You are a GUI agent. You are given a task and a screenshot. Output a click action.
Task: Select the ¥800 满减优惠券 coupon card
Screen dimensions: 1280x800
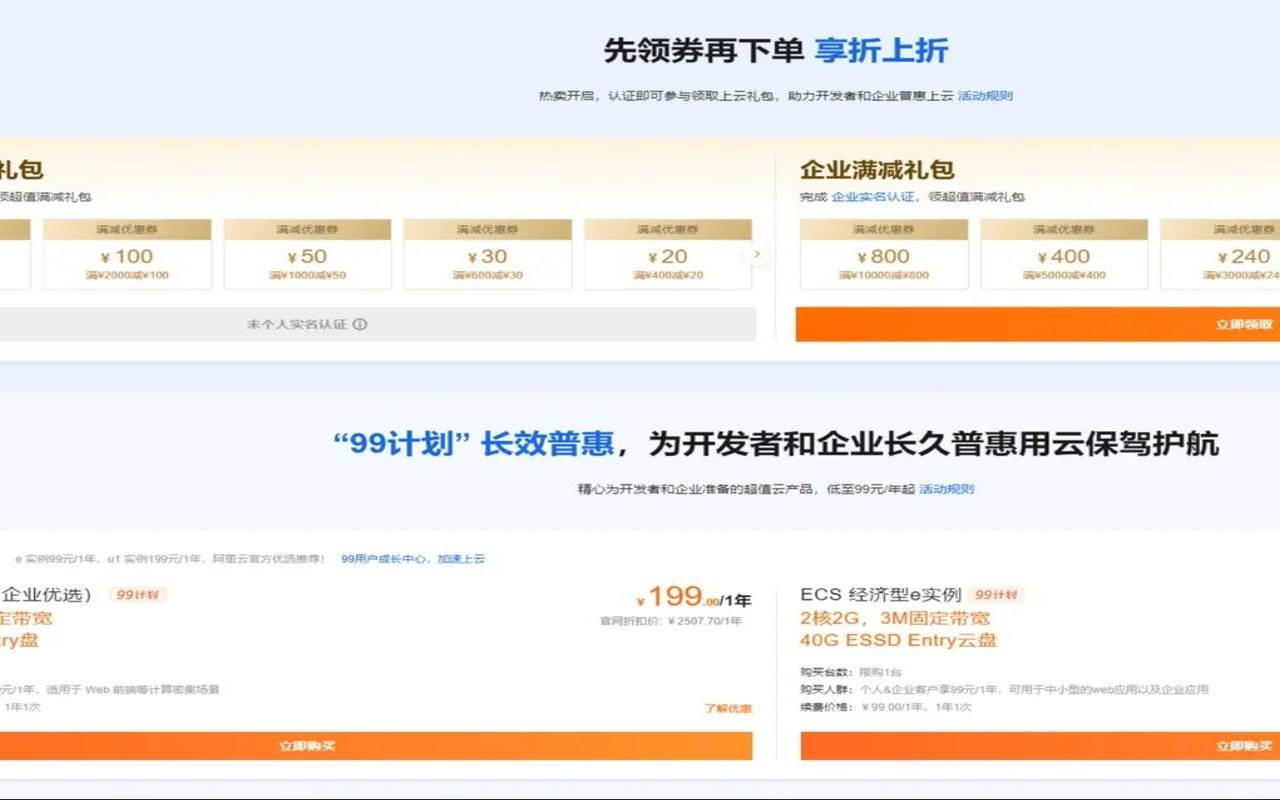click(885, 255)
